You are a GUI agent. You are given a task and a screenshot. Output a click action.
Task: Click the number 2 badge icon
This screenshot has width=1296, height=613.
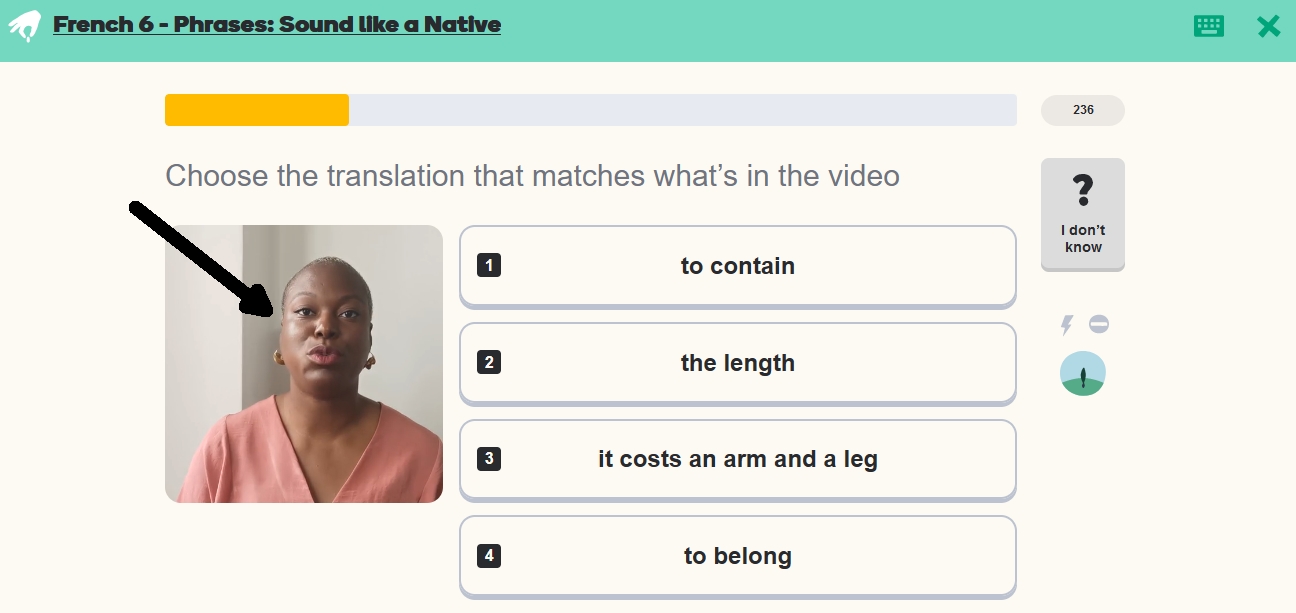489,362
